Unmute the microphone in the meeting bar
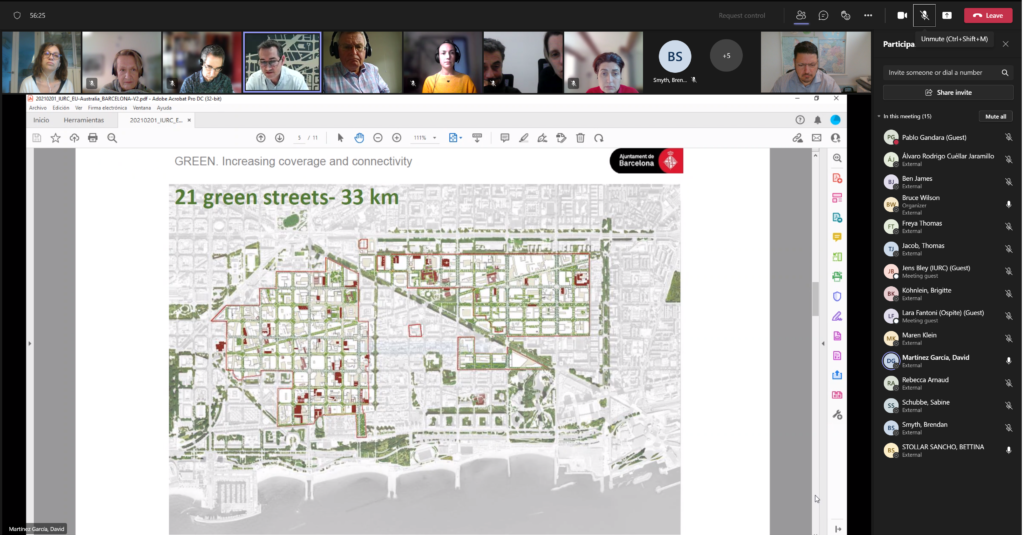 (926, 15)
